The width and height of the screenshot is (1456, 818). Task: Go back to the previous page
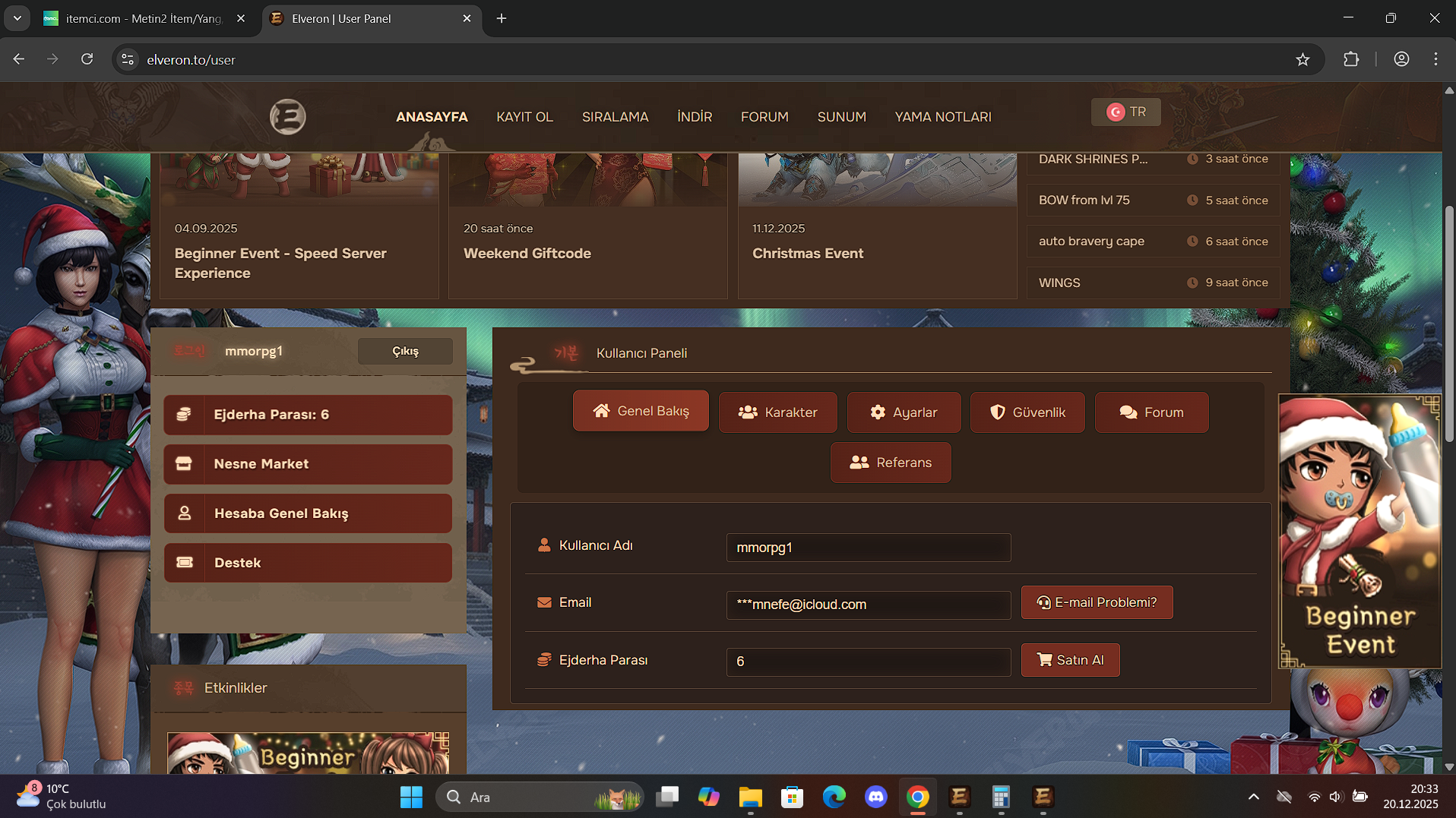pyautogui.click(x=19, y=59)
